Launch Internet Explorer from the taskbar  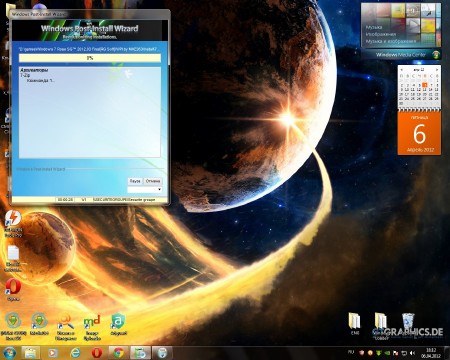click(x=75, y=353)
